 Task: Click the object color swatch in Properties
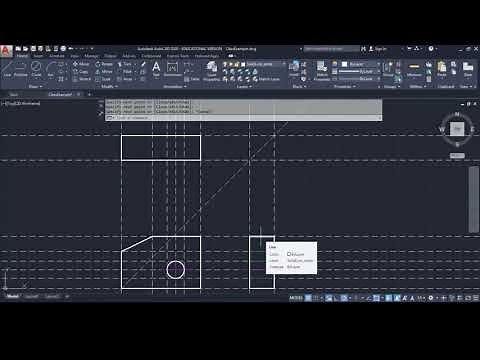pos(345,64)
